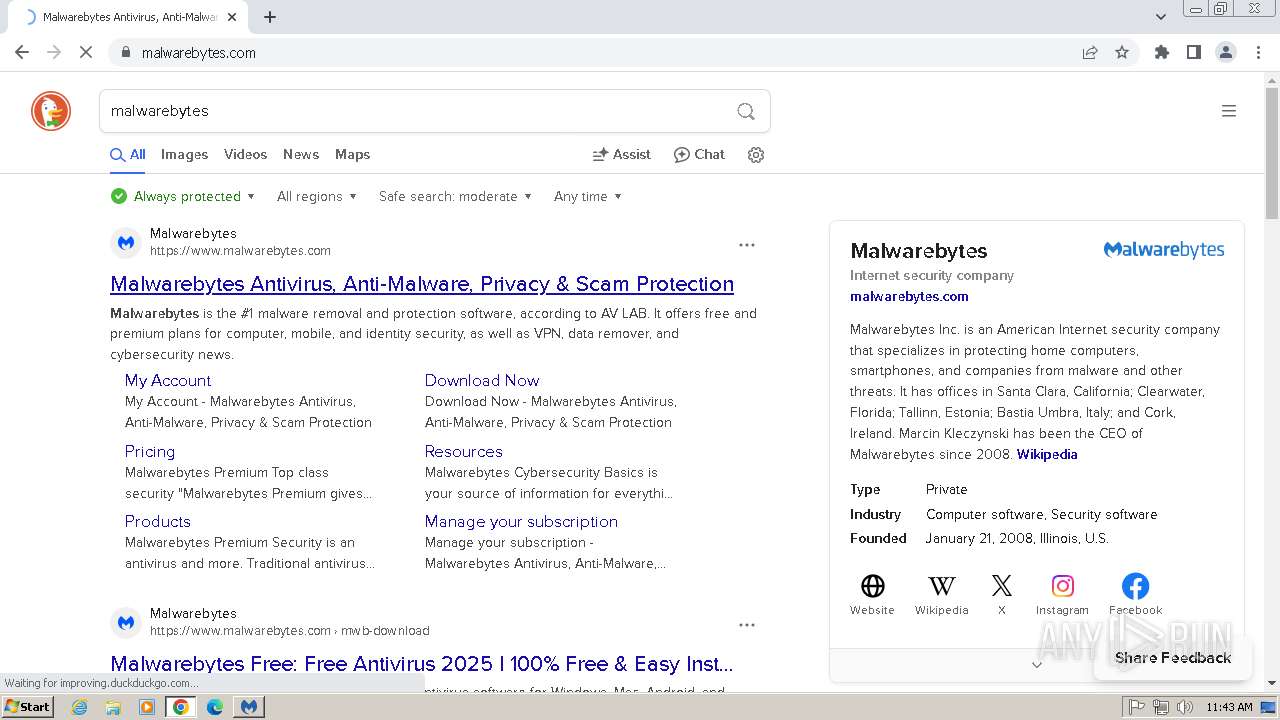Click the Windows Start button

click(x=28, y=707)
